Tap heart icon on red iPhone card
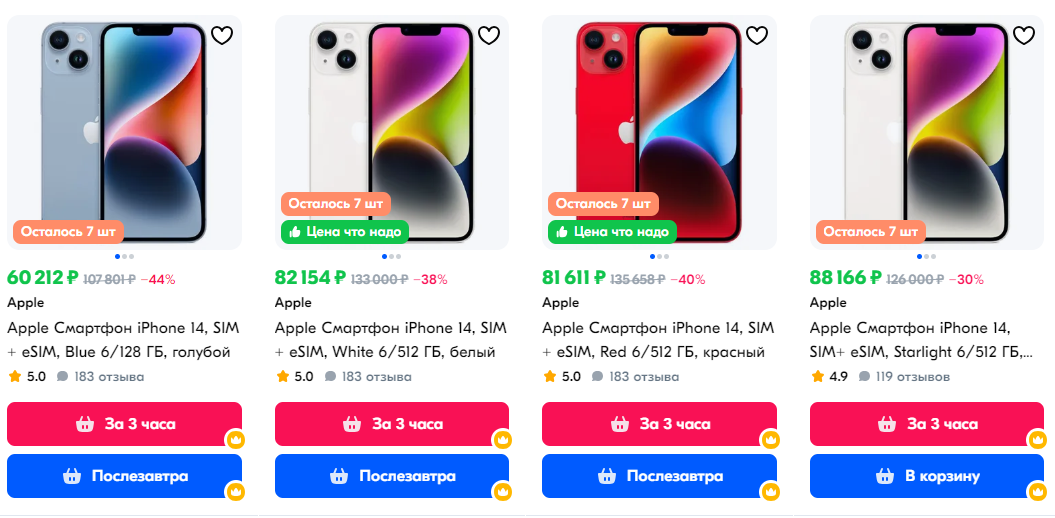 [x=757, y=35]
